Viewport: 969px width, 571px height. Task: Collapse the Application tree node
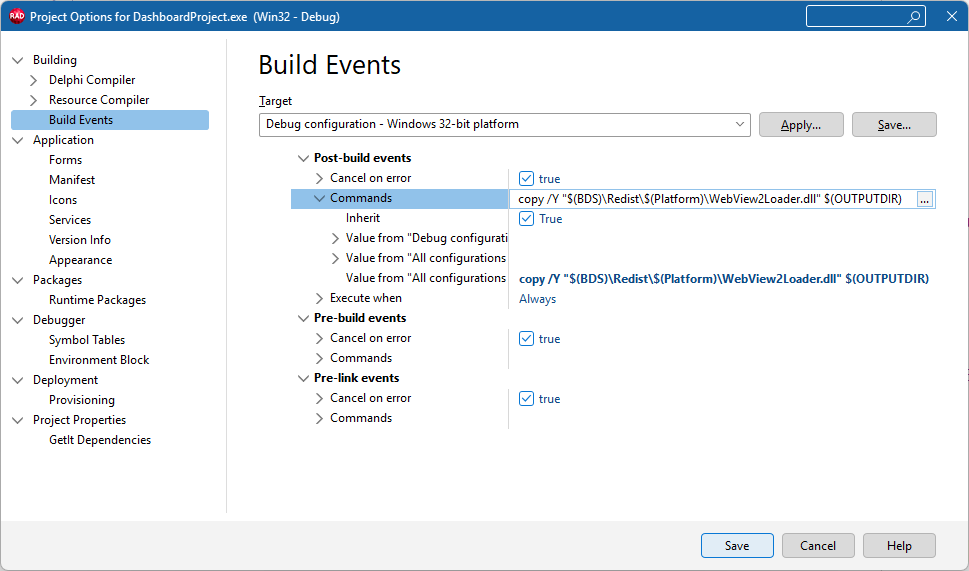18,140
